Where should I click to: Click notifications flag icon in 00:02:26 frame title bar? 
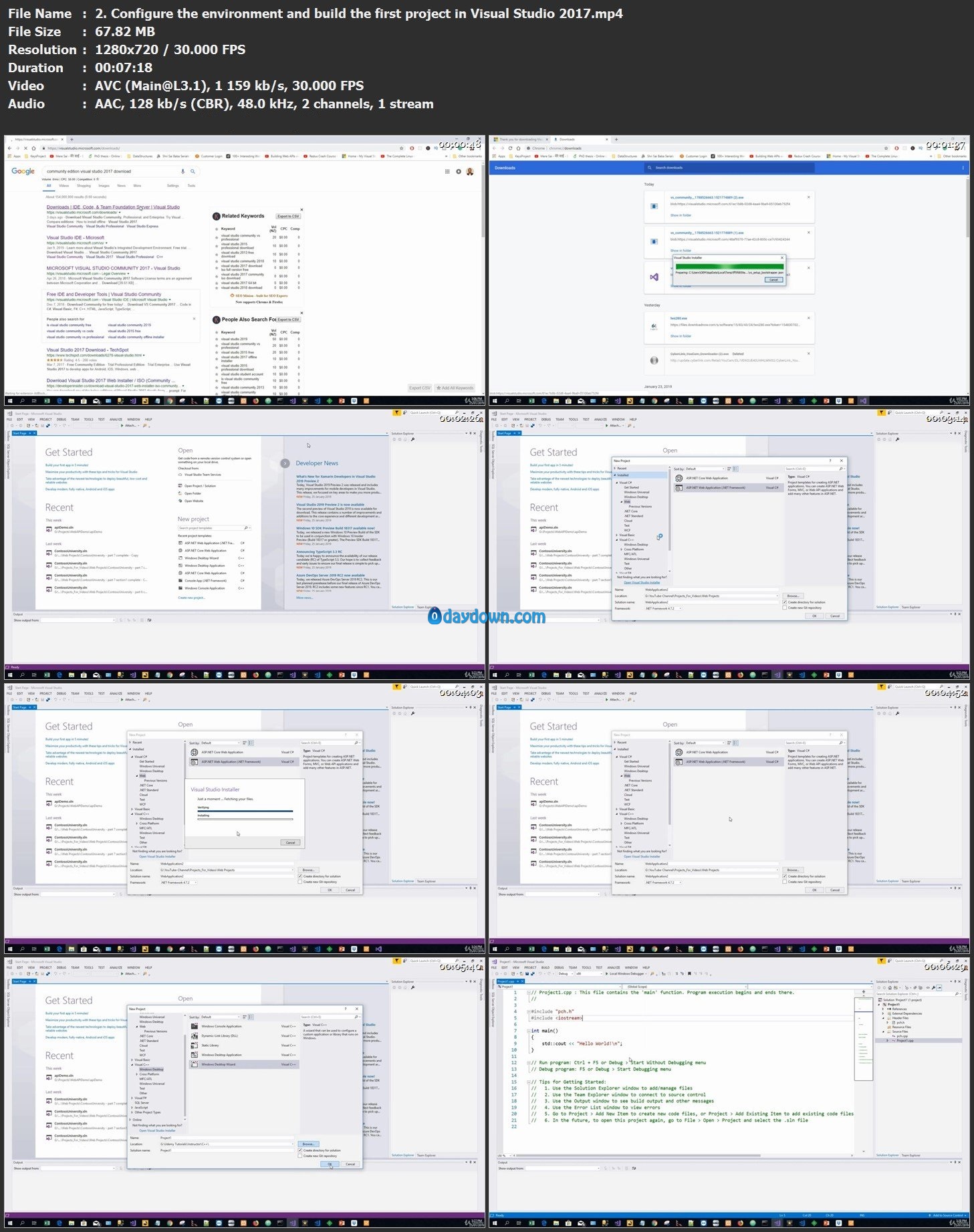click(397, 413)
